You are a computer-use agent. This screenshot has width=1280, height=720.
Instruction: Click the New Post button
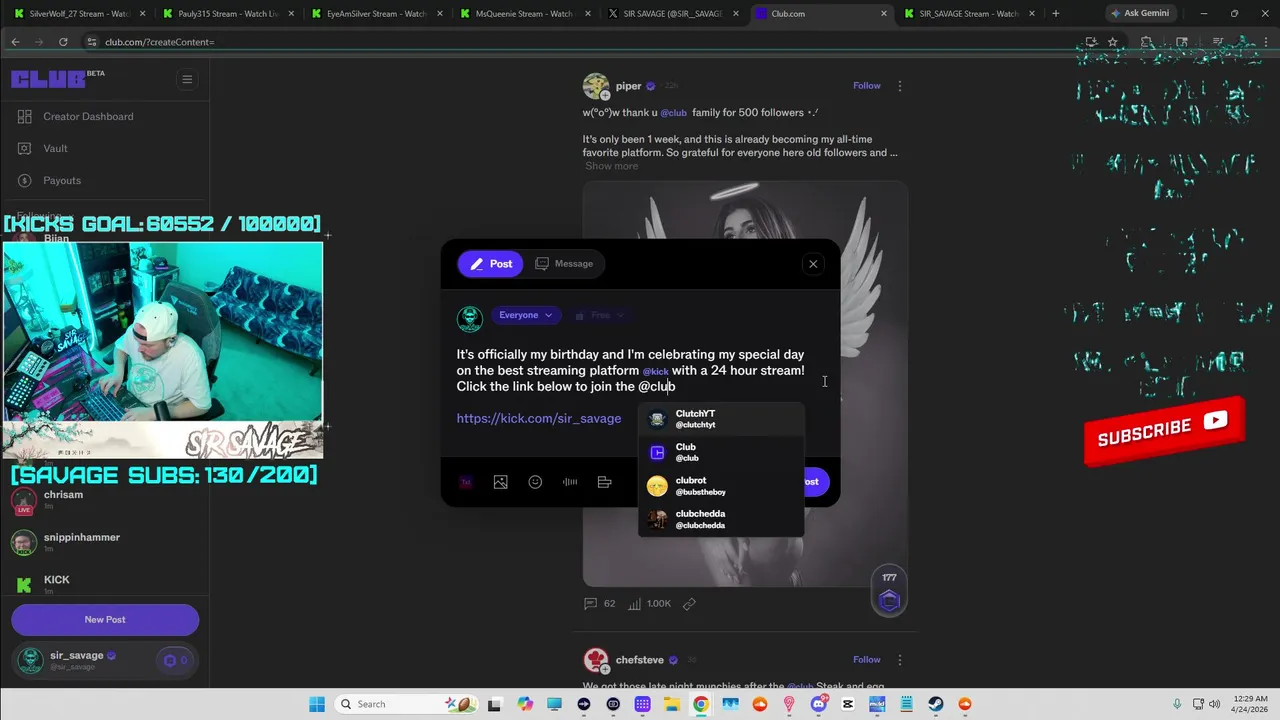105,619
